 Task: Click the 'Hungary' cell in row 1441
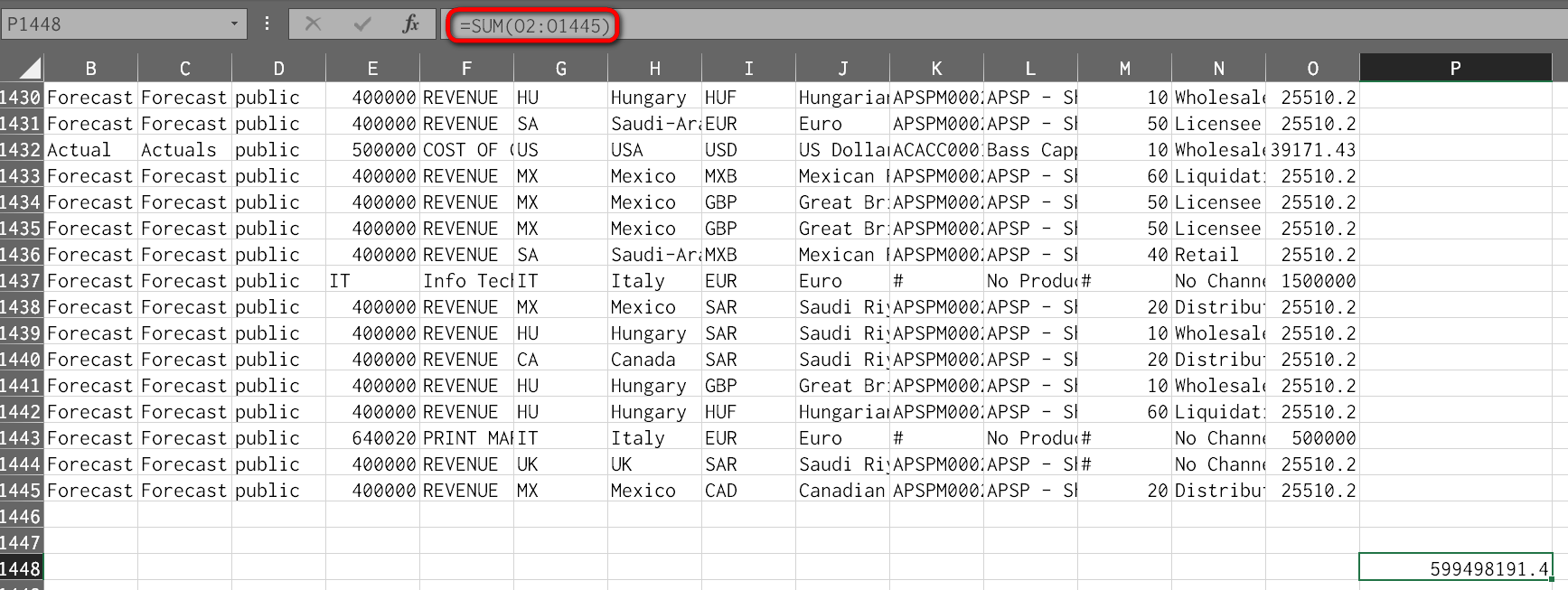click(x=655, y=386)
